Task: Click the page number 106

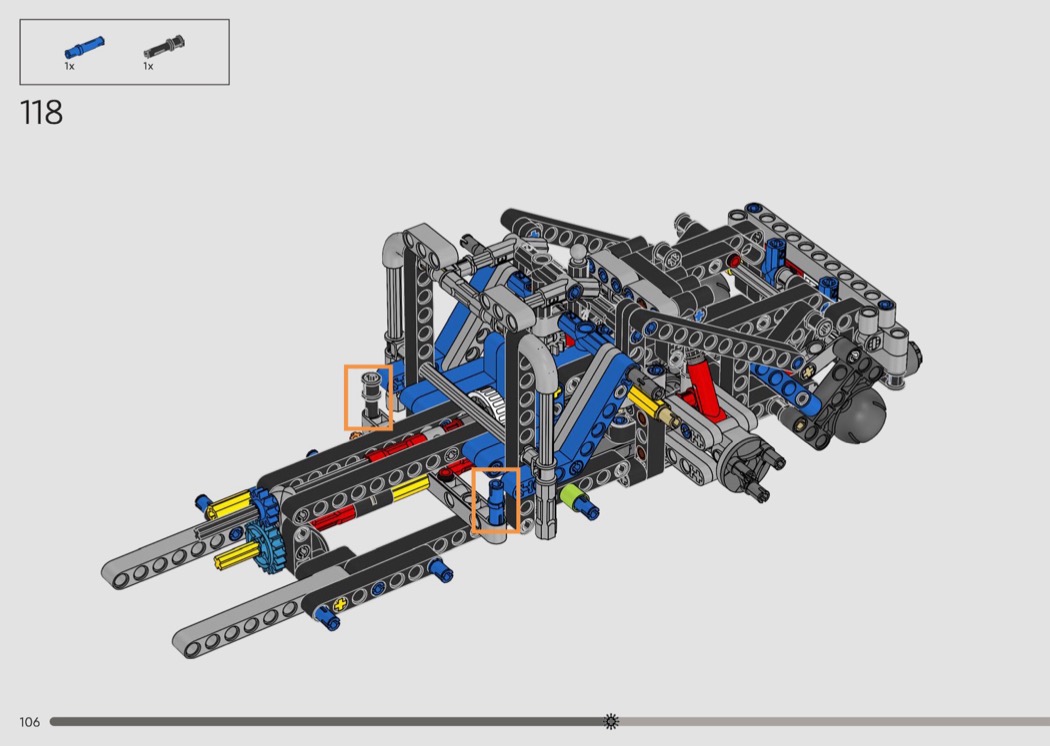Action: pos(29,722)
